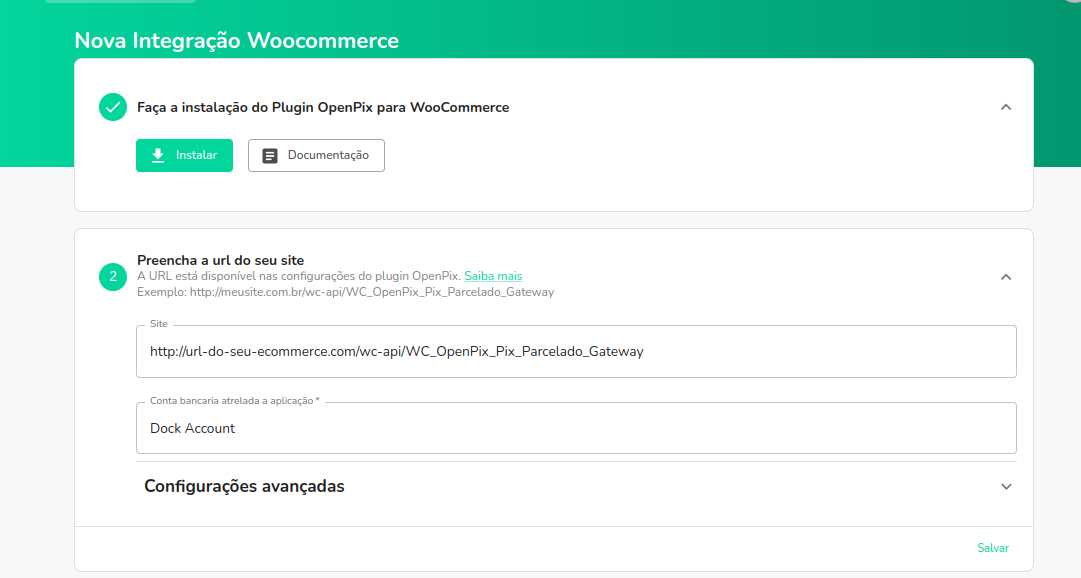Collapse the plugin installation section with its chevron
Screen dimensions: 1081x578
pyautogui.click(x=1006, y=106)
